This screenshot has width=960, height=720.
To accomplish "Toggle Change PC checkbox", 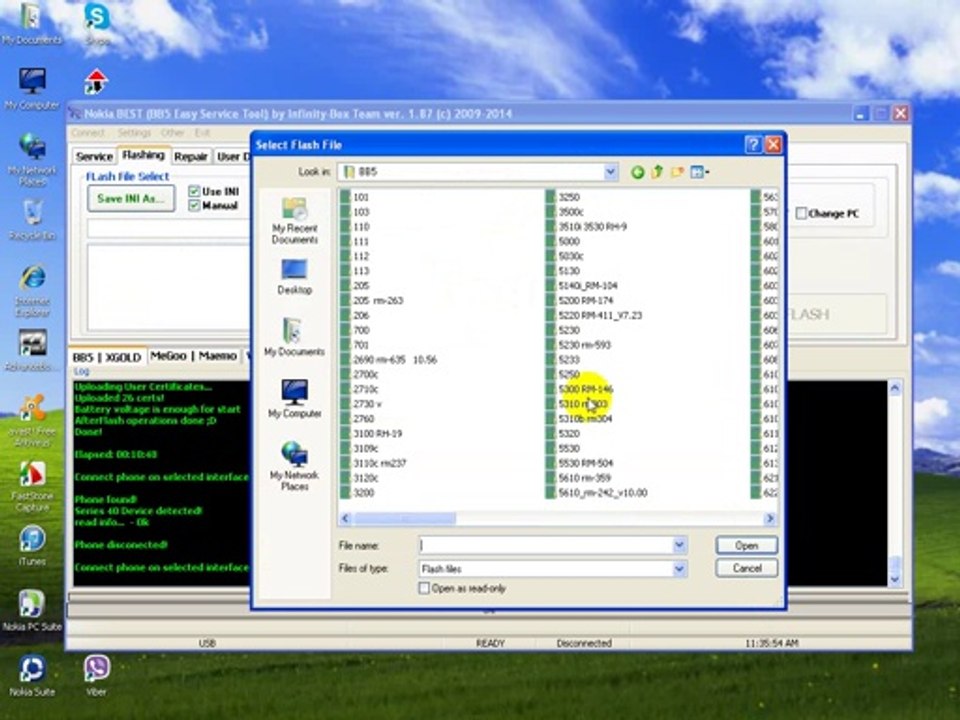I will [801, 213].
